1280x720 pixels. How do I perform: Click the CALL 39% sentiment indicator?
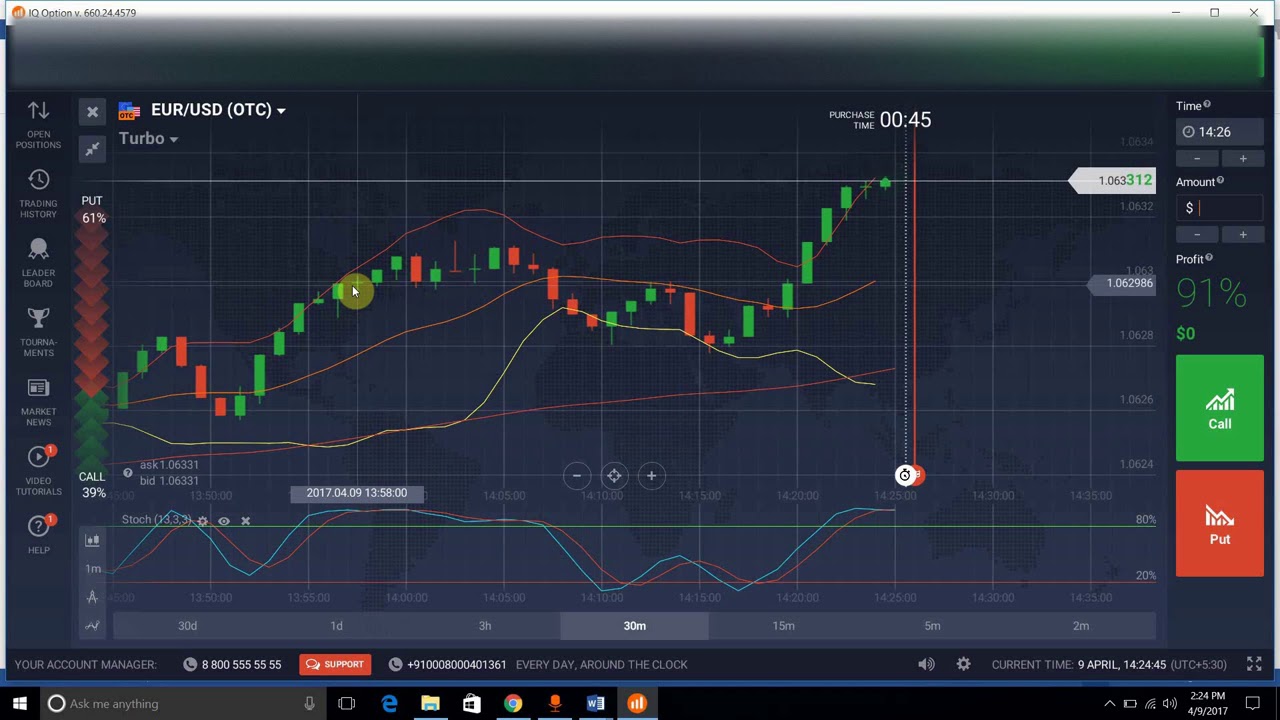[x=92, y=485]
